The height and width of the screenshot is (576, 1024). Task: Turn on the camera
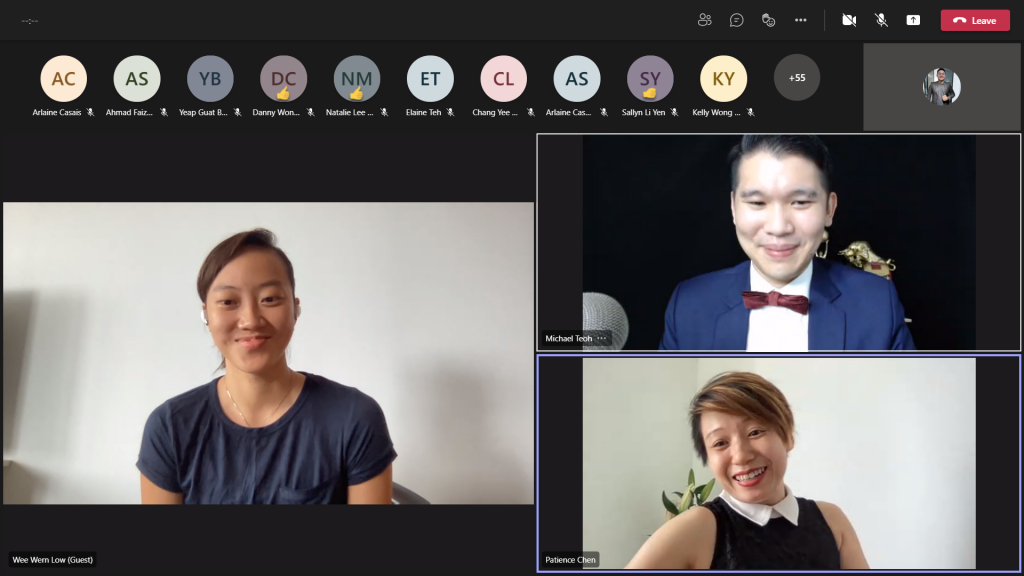click(x=849, y=20)
